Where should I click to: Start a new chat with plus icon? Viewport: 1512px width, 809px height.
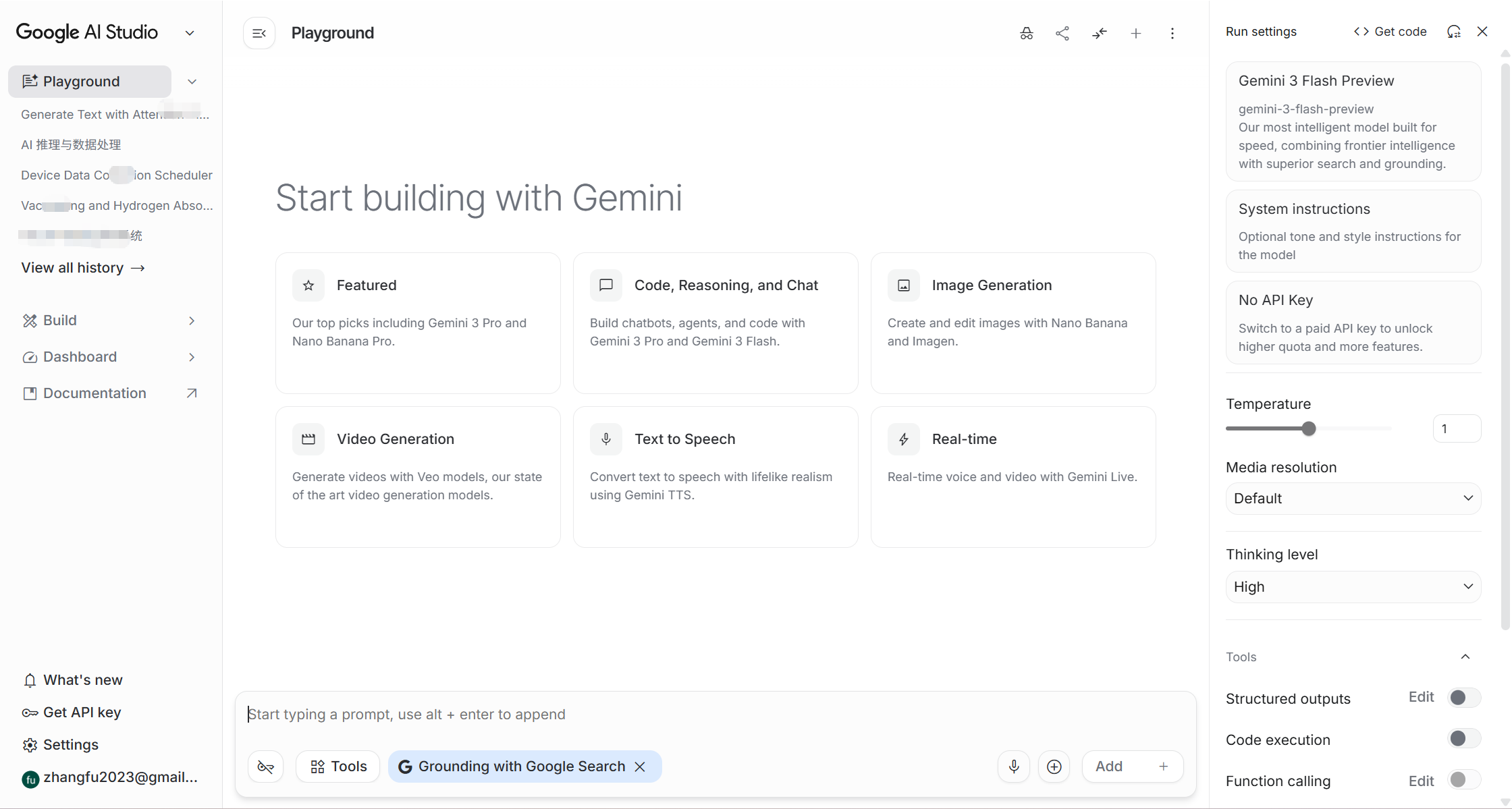[1136, 33]
